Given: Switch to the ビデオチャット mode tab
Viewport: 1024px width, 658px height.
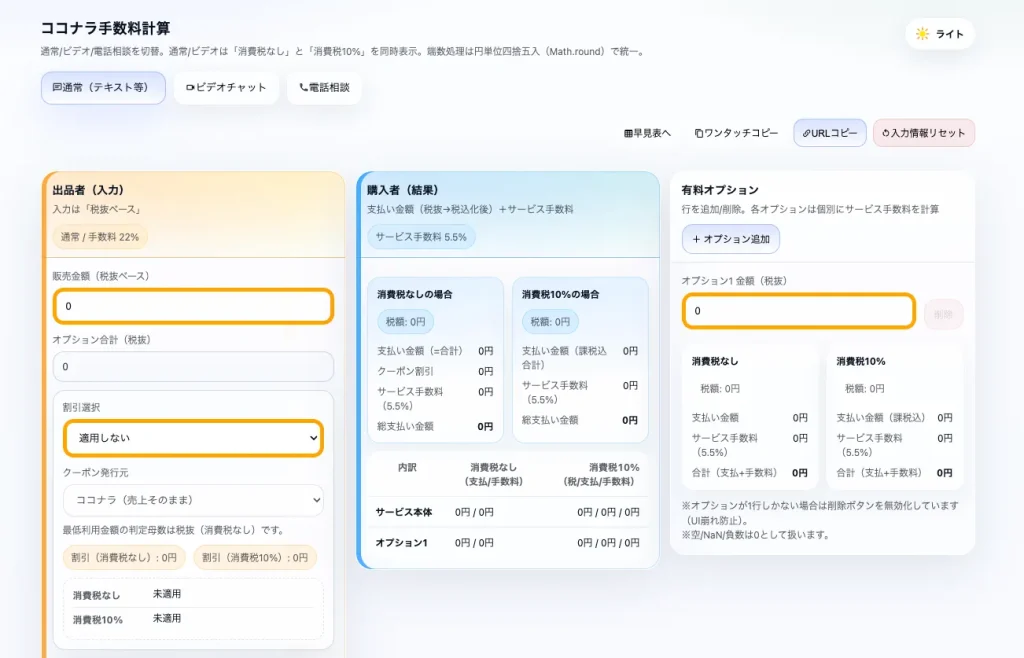Looking at the screenshot, I should pyautogui.click(x=224, y=89).
